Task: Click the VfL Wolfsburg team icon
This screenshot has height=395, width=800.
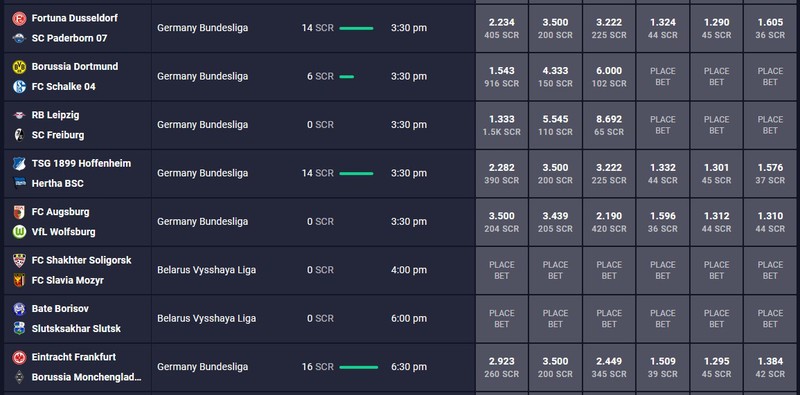Action: pos(19,232)
